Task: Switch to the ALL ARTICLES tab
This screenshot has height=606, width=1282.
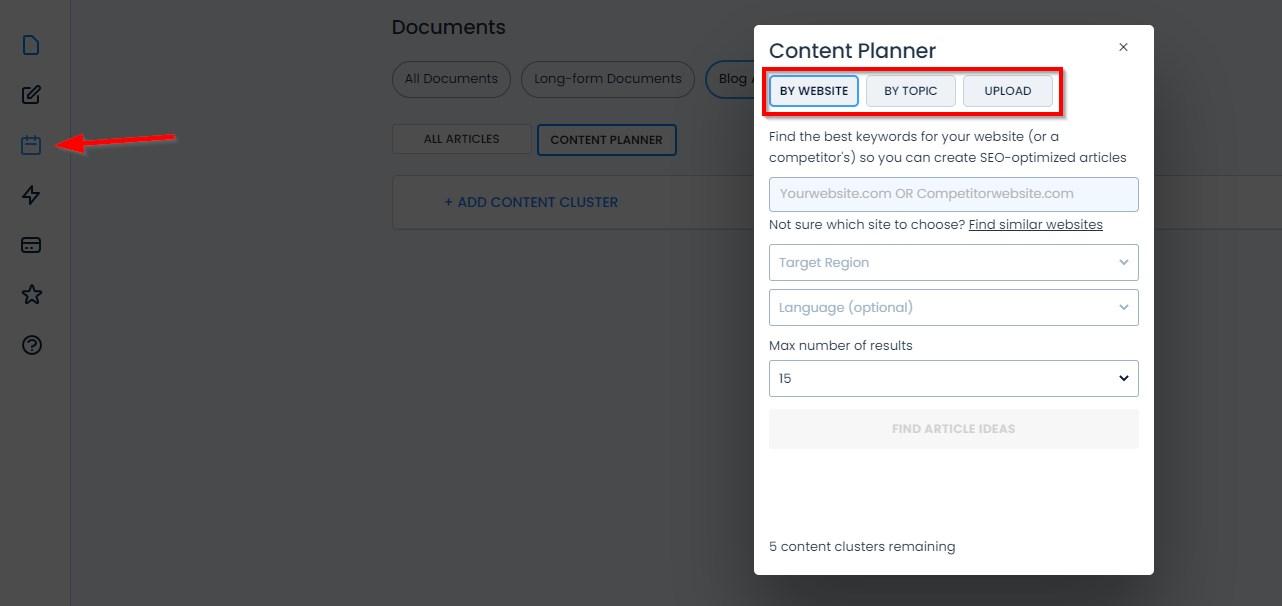Action: pyautogui.click(x=461, y=139)
